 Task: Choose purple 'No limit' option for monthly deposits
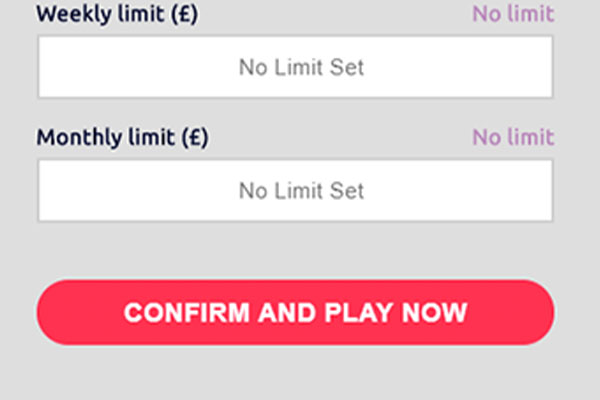coord(513,137)
